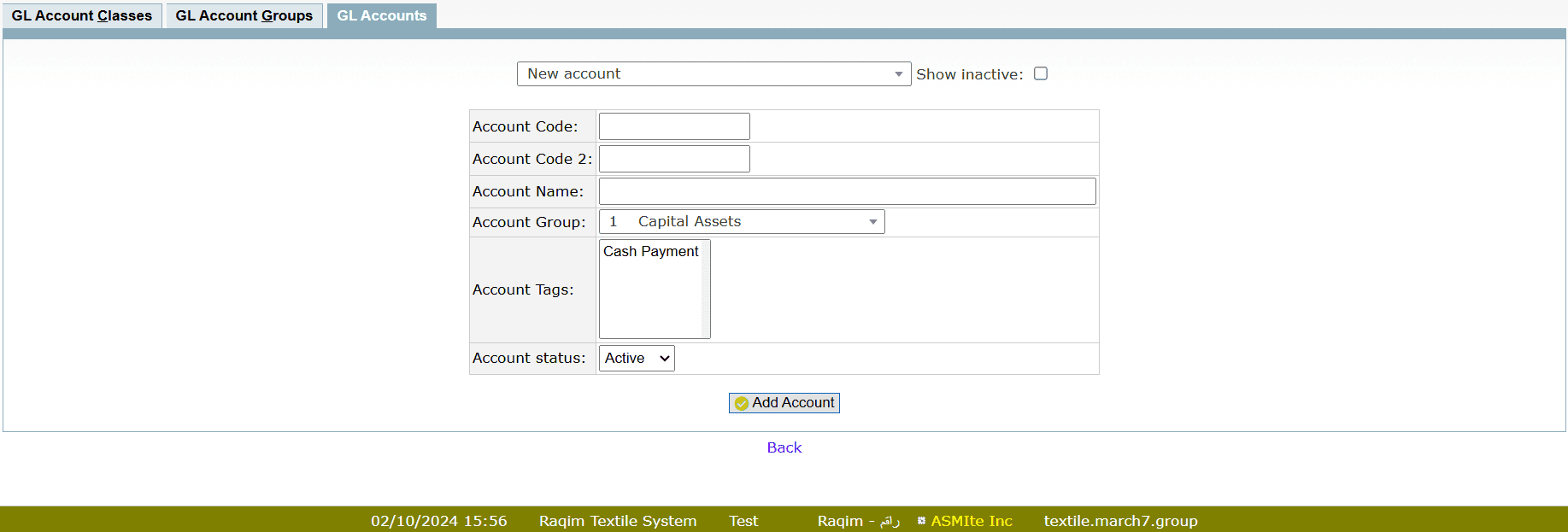This screenshot has height=532, width=1568.
Task: Switch to the GL Account Classes tab
Action: click(x=82, y=15)
